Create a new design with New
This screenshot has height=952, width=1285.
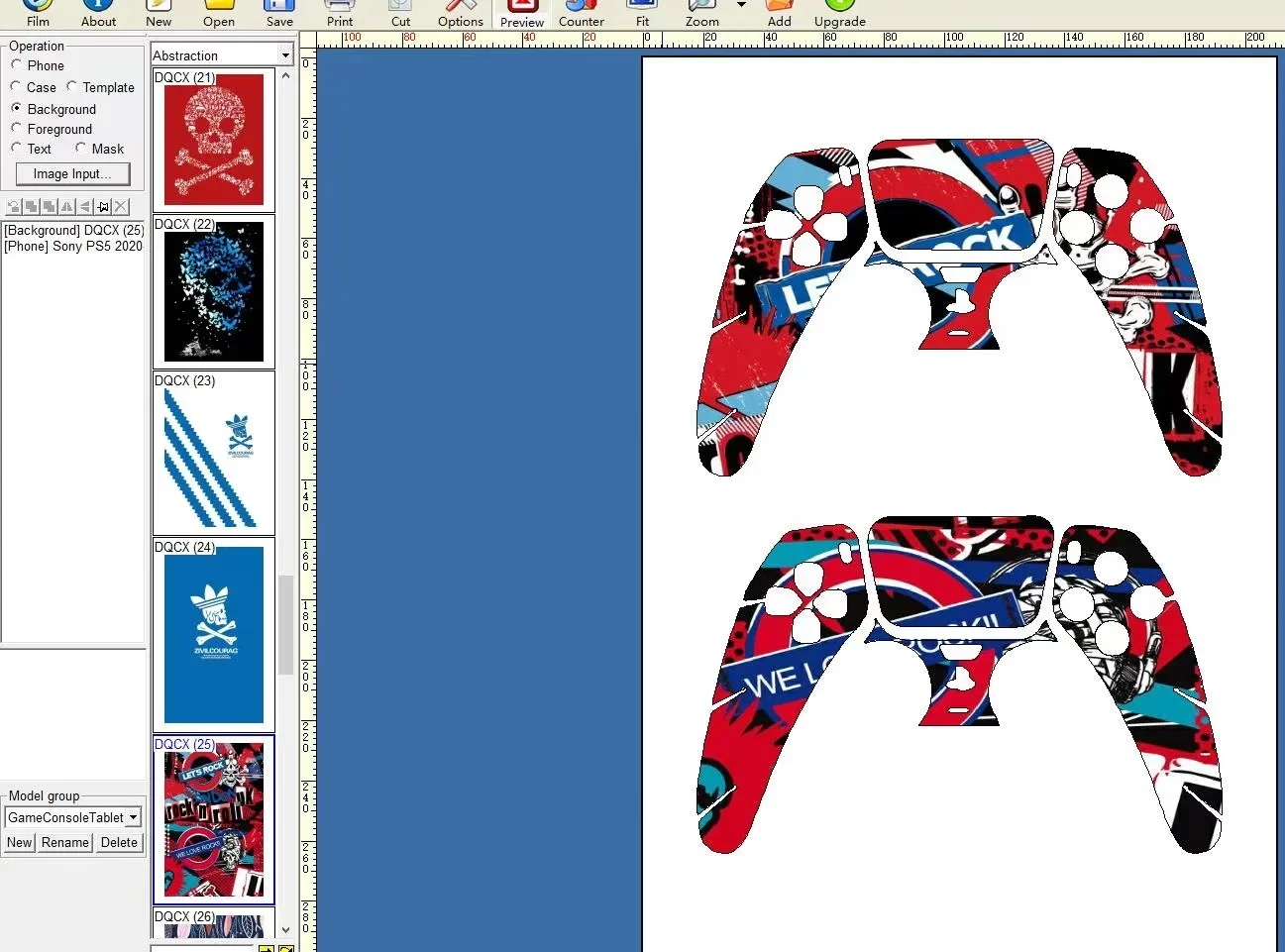click(x=159, y=14)
